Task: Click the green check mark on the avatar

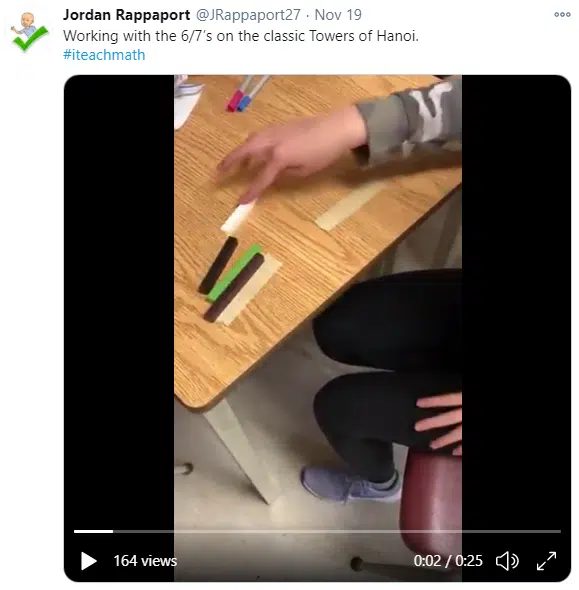Action: 30,38
